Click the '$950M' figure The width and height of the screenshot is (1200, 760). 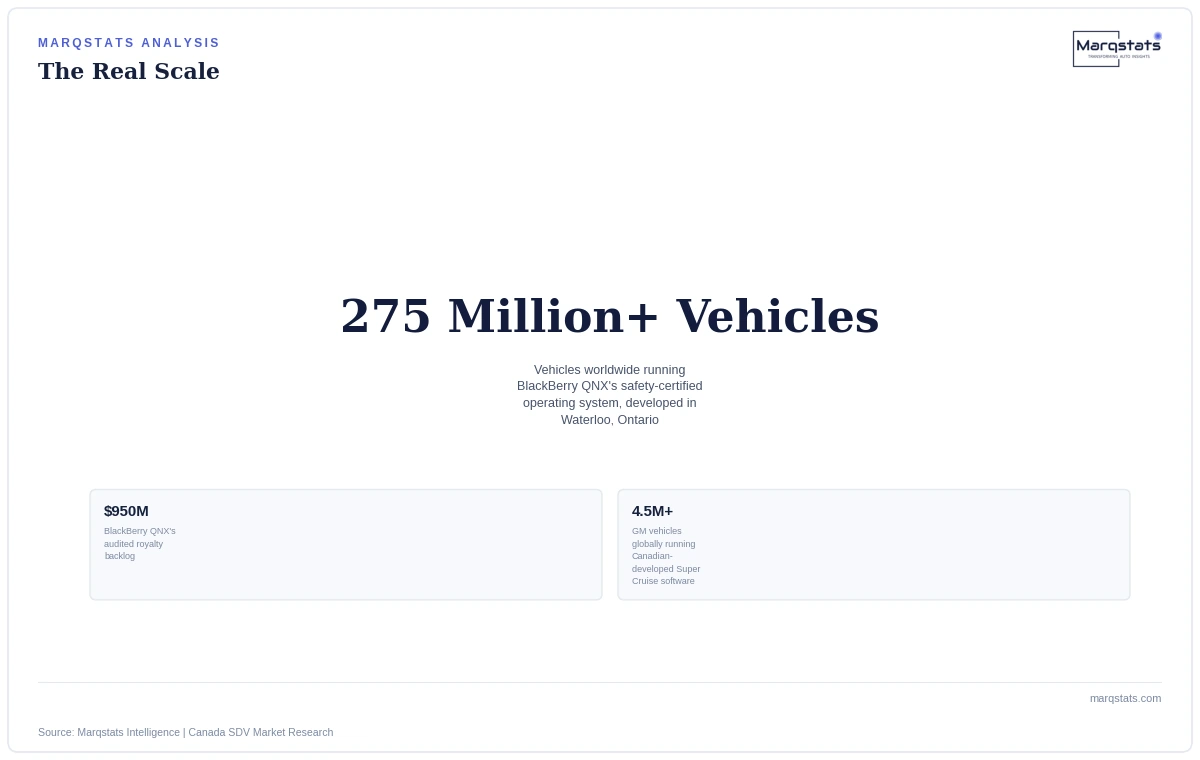[126, 511]
